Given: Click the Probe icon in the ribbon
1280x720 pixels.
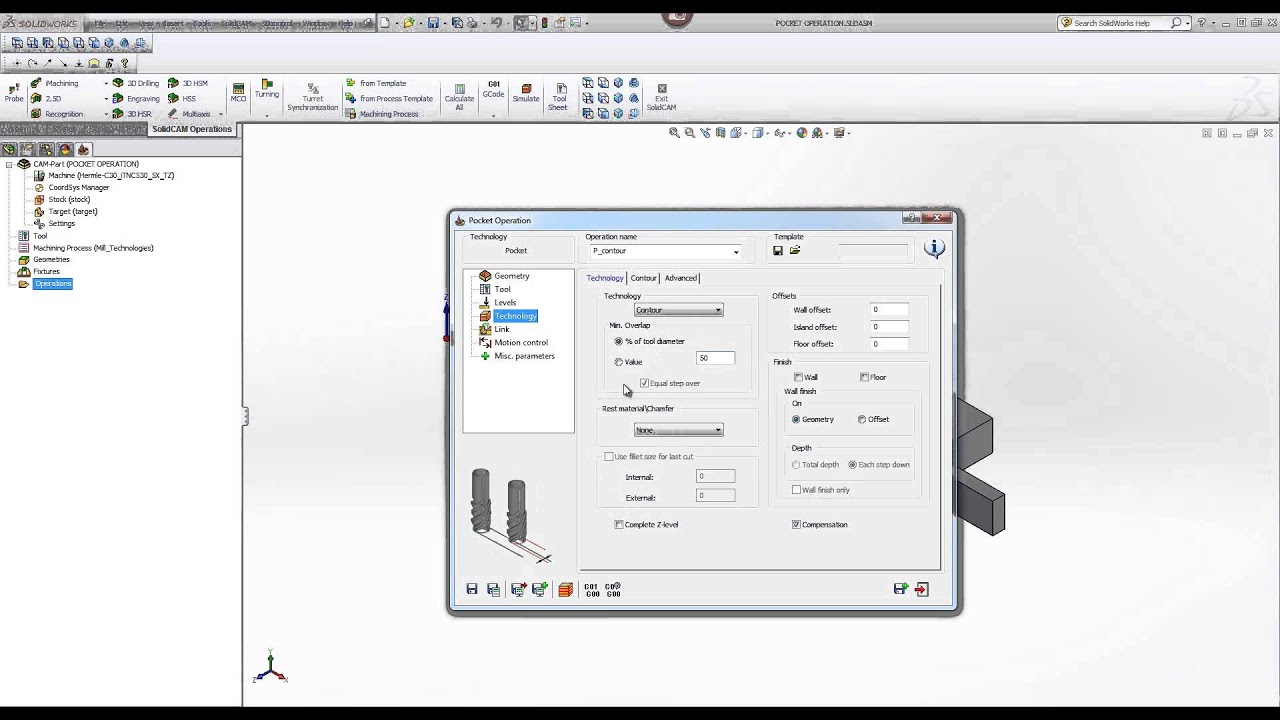Looking at the screenshot, I should (x=14, y=93).
